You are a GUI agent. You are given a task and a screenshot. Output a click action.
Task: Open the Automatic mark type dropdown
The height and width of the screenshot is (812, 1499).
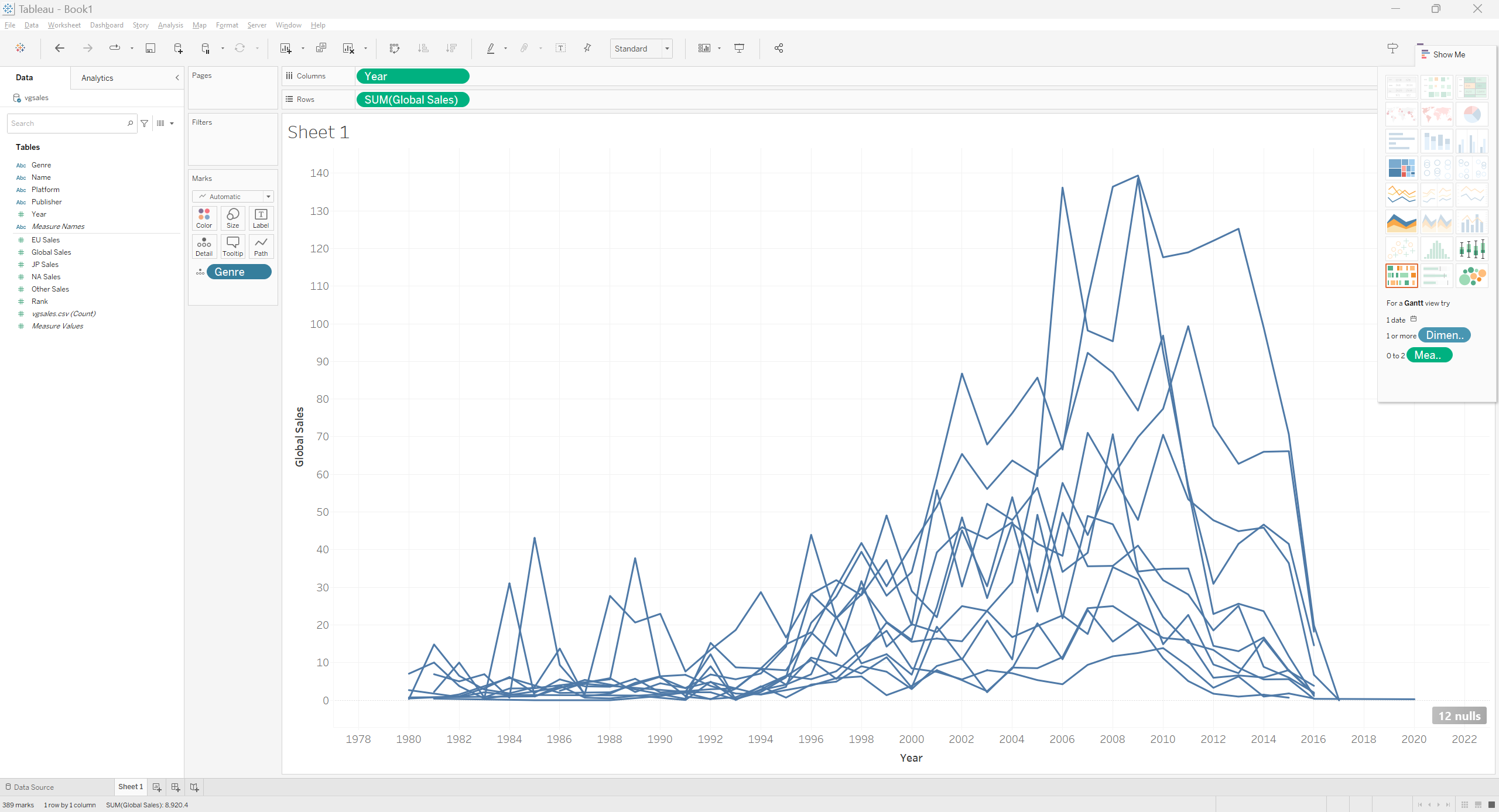pyautogui.click(x=233, y=197)
